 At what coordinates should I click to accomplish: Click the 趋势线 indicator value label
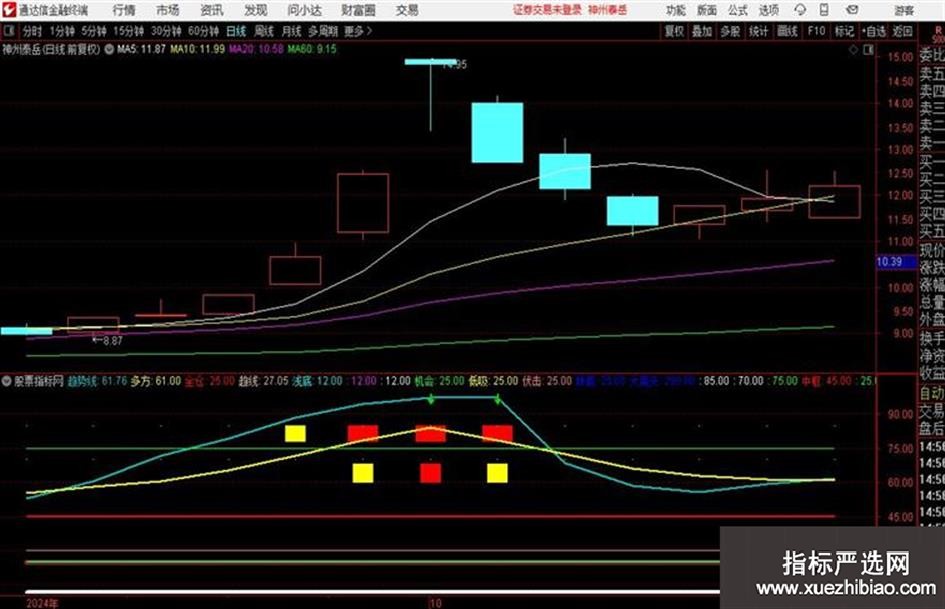pyautogui.click(x=97, y=381)
